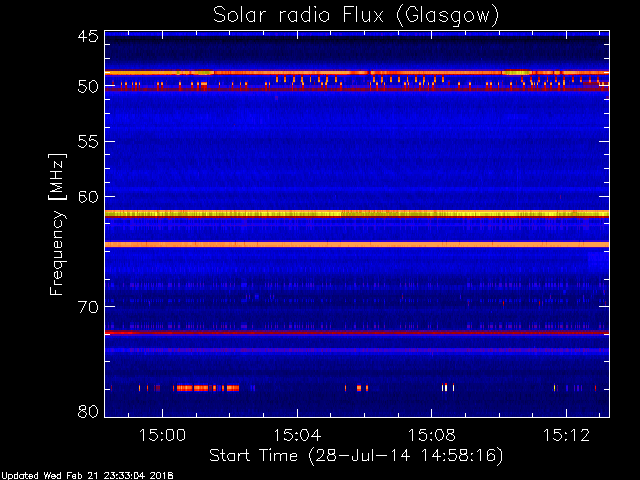
Task: Click the 45 frequency tick label
Action: pyautogui.click(x=88, y=36)
